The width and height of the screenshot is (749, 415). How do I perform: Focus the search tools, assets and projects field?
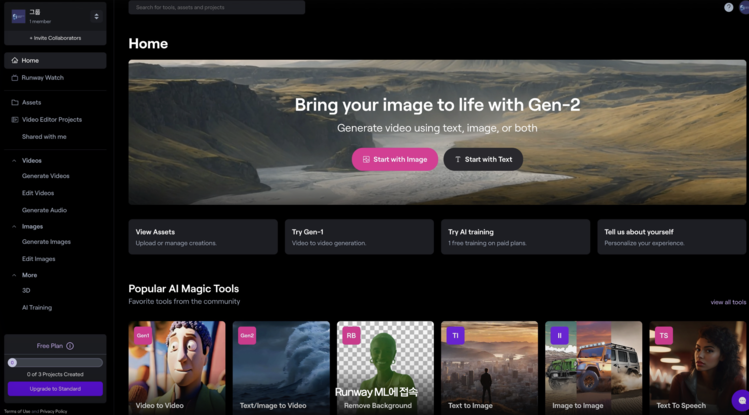click(216, 7)
